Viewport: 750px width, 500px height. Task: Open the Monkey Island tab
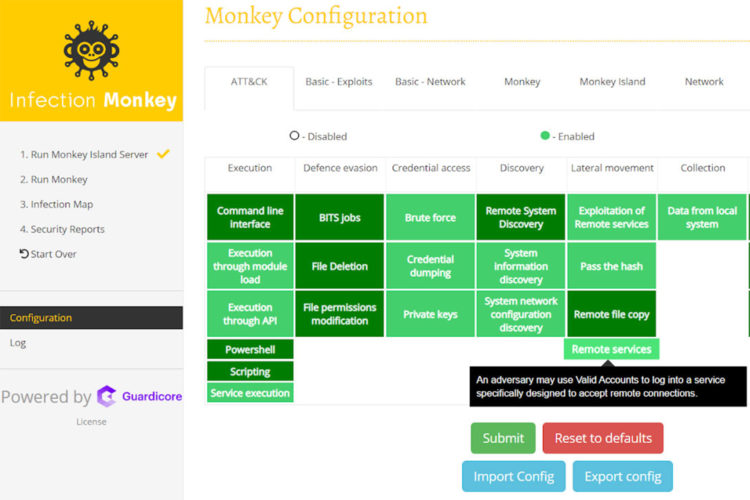pos(612,82)
